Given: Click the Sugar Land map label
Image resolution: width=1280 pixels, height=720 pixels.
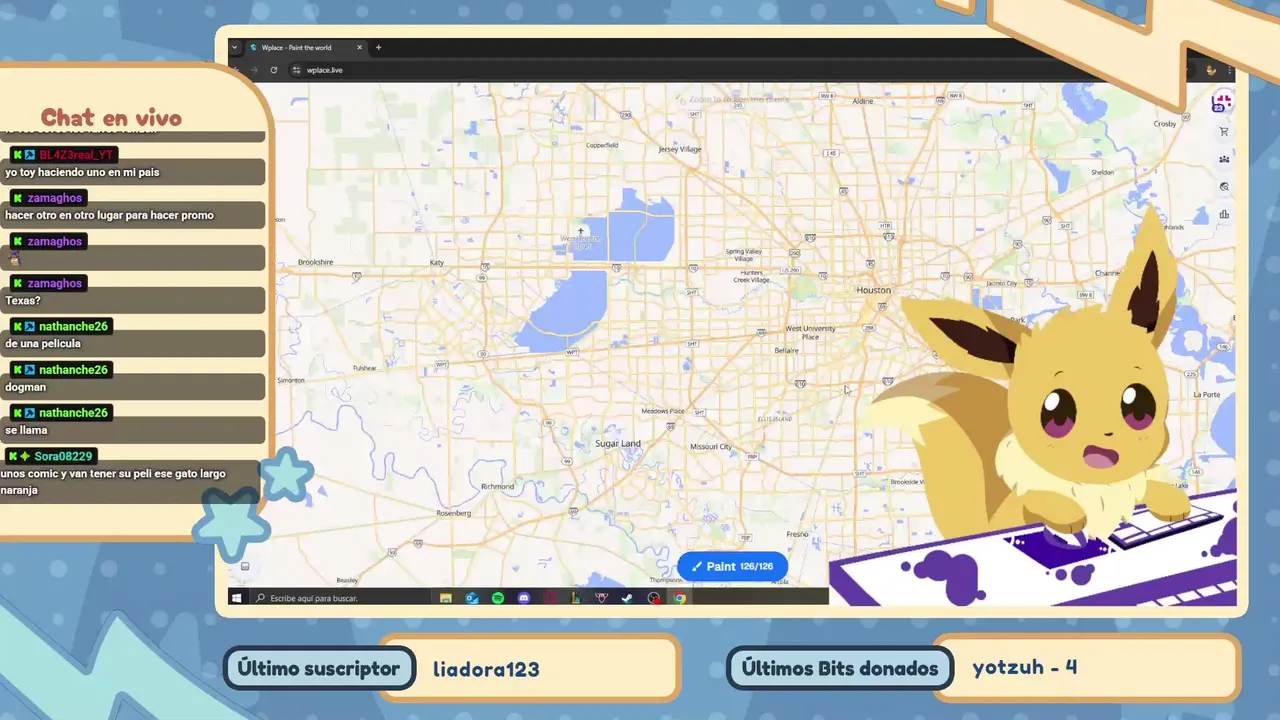Looking at the screenshot, I should pyautogui.click(x=618, y=443).
